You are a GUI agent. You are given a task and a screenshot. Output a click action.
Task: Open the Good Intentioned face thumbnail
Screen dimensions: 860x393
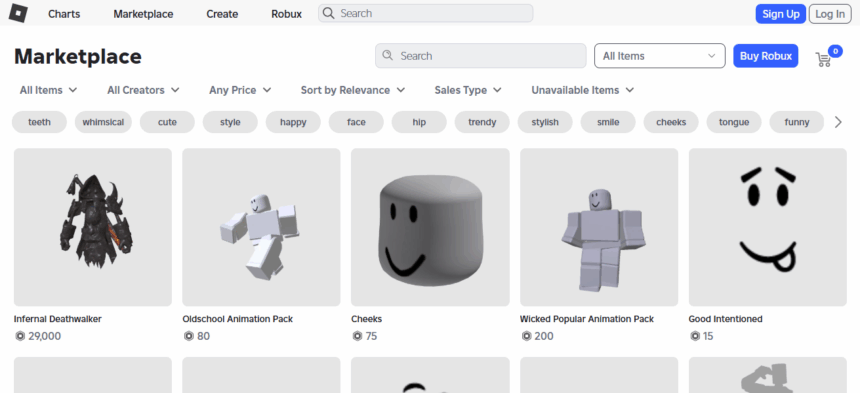coord(768,227)
